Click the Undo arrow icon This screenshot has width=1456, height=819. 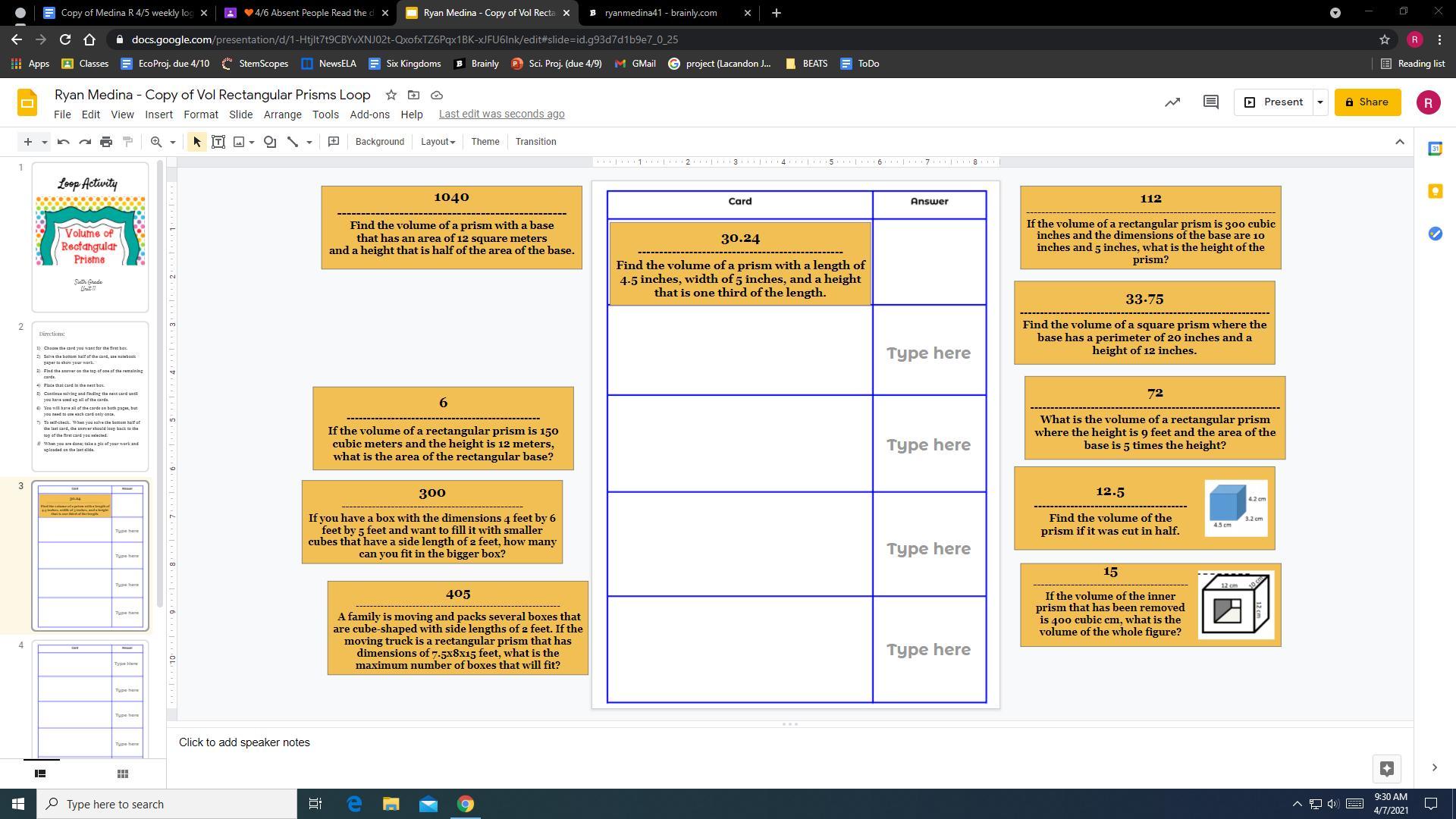click(x=64, y=142)
